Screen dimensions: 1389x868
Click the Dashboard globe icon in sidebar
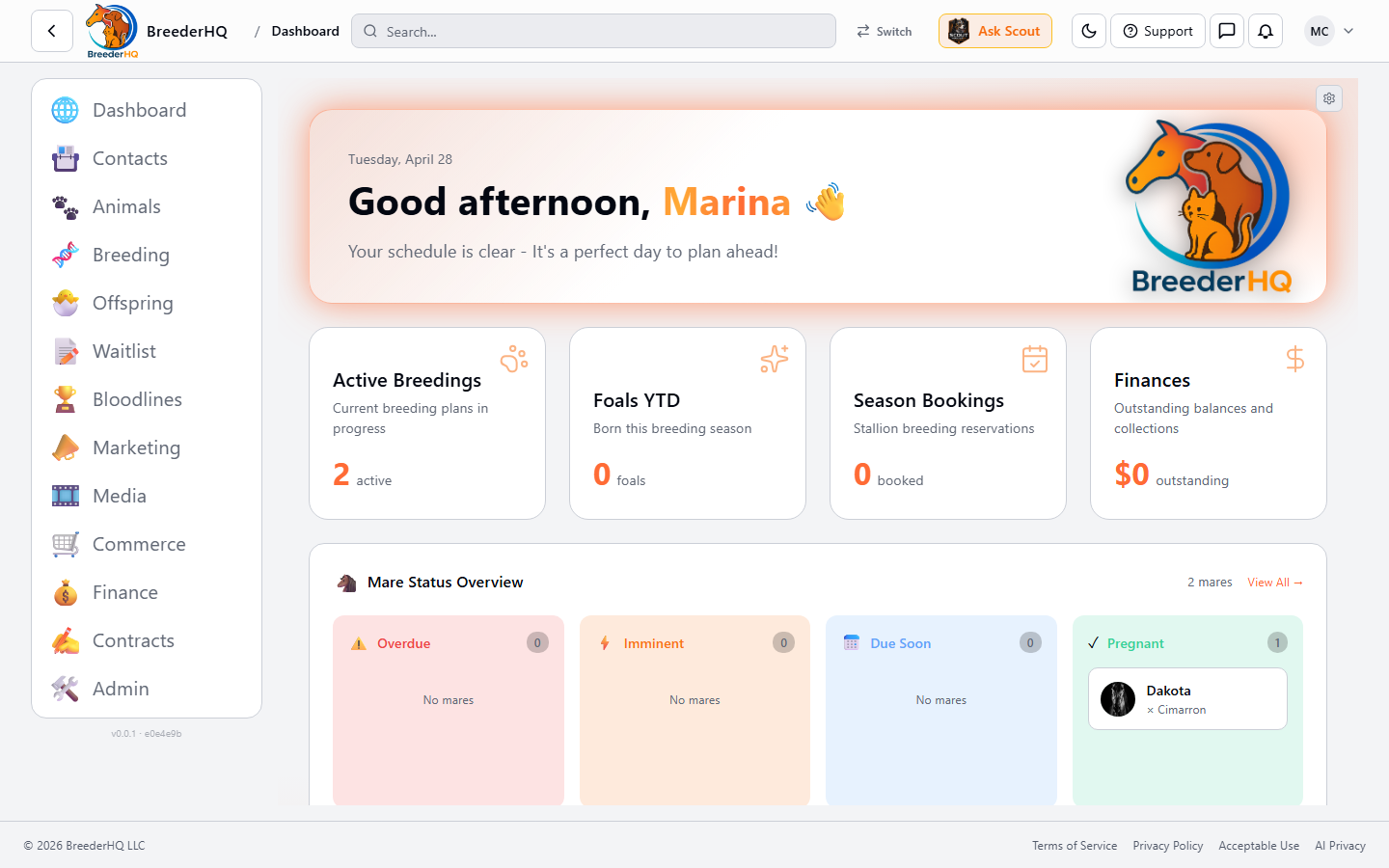(x=66, y=110)
